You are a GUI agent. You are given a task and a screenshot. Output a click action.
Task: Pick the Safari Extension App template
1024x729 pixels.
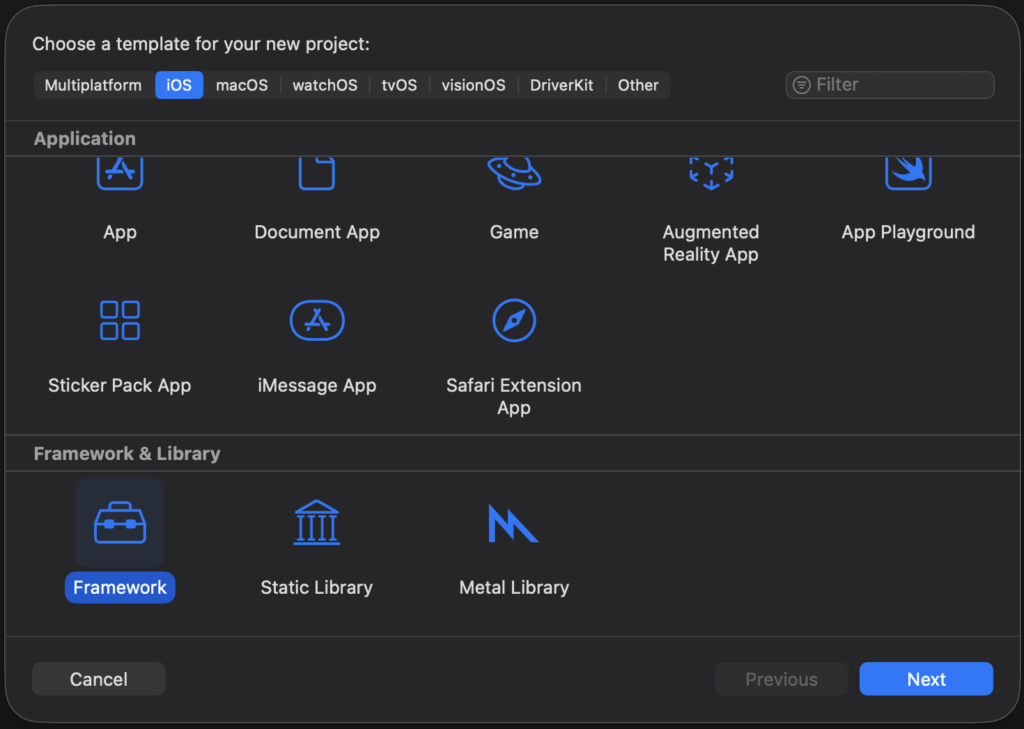[x=514, y=321]
